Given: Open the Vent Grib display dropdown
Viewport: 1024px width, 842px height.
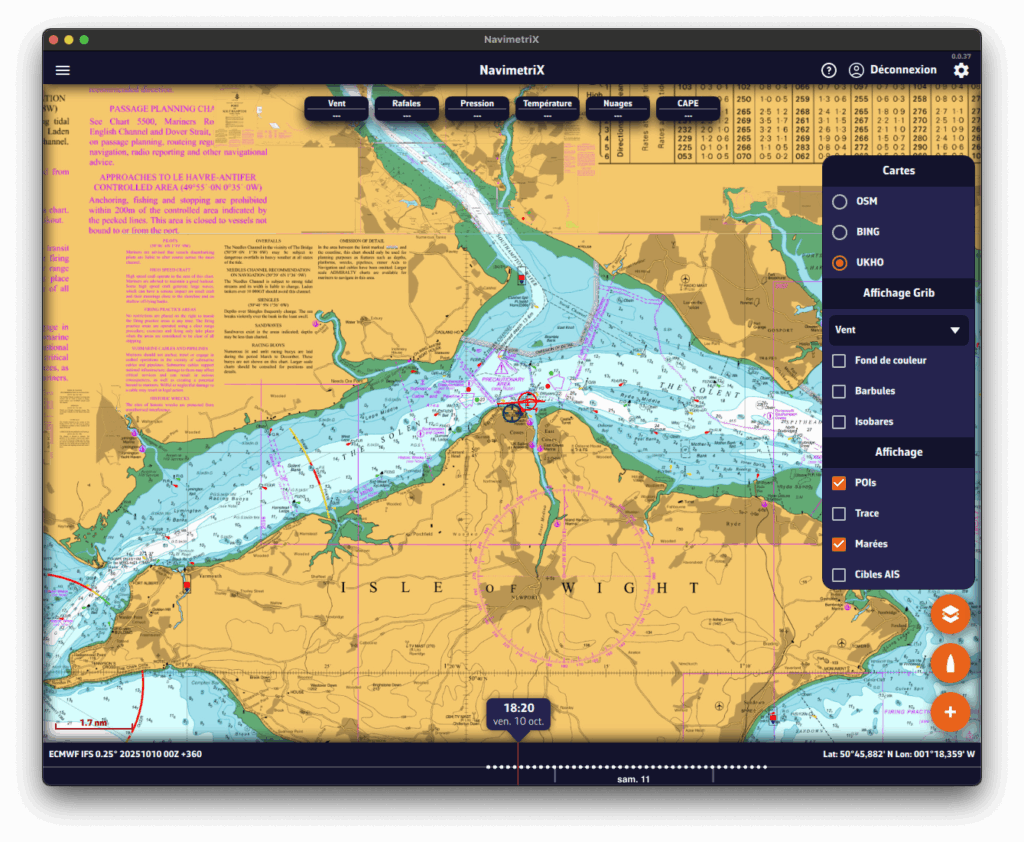Looking at the screenshot, I should (x=898, y=330).
